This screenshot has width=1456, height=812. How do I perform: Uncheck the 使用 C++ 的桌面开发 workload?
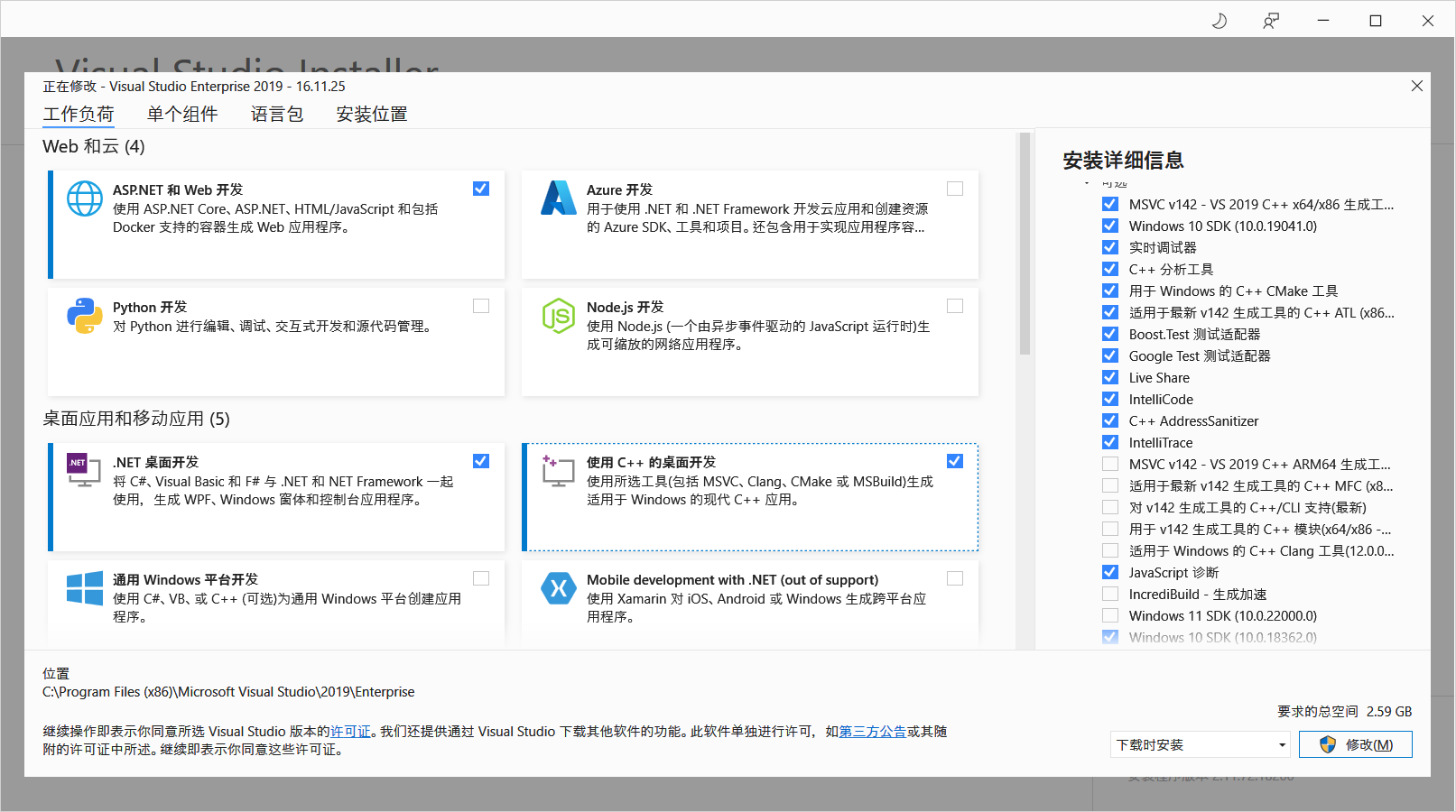coord(955,461)
